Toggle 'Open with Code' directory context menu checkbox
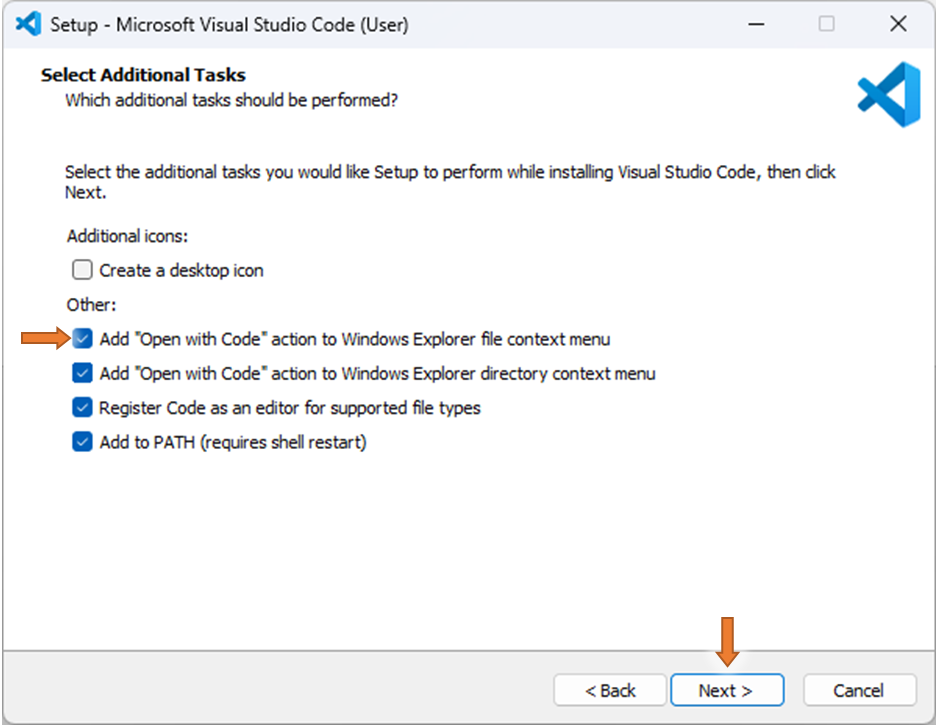The height and width of the screenshot is (725, 936). pyautogui.click(x=82, y=373)
